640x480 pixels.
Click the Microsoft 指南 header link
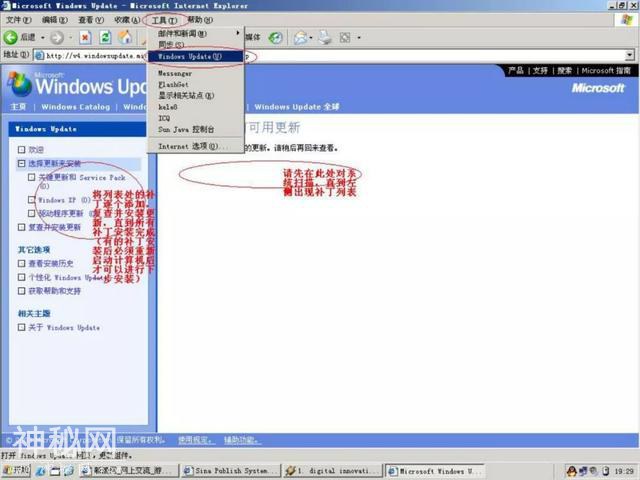[x=606, y=71]
